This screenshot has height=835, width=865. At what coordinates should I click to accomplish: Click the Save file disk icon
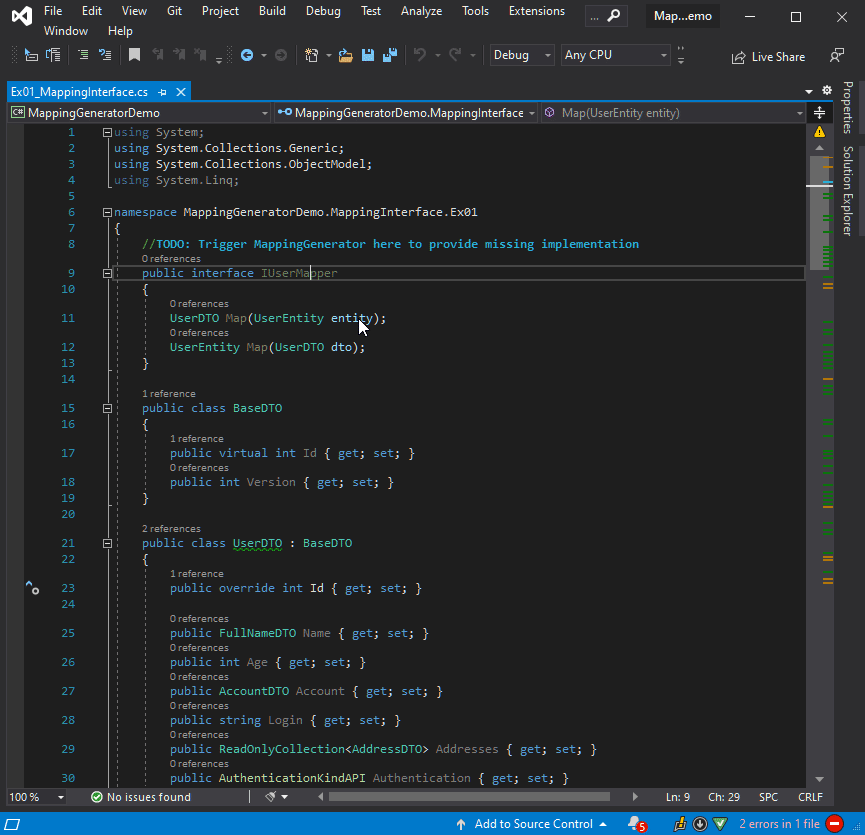[x=368, y=55]
